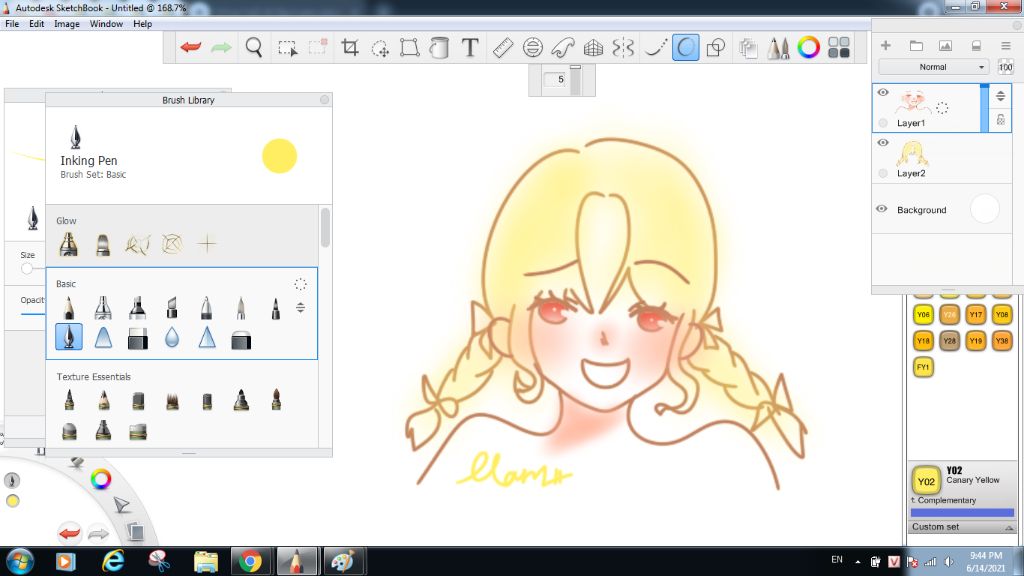Enable the Ruler guide tool
The image size is (1024, 576).
tap(502, 48)
